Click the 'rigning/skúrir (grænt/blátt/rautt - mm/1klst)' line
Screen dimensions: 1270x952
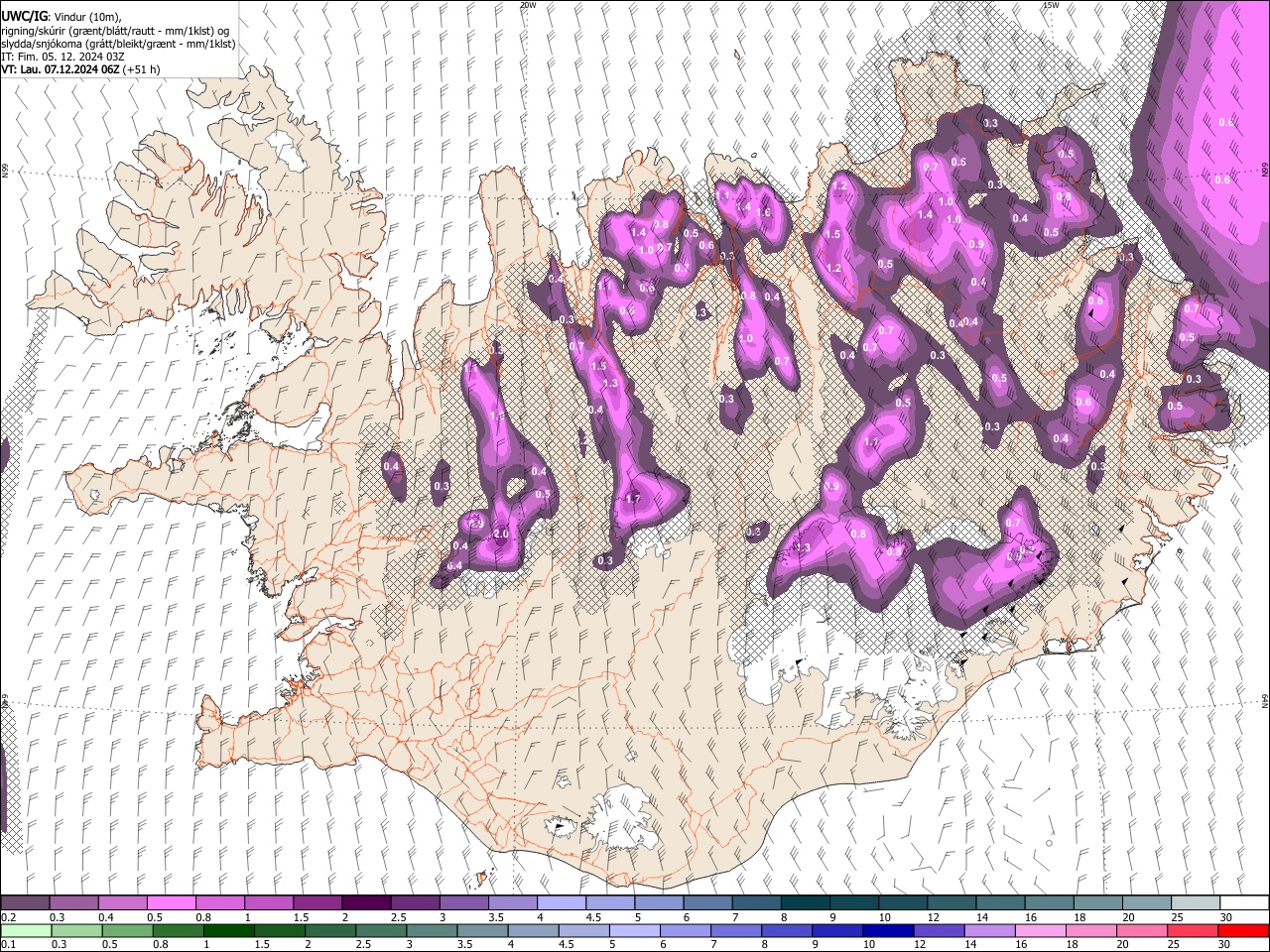point(114,30)
